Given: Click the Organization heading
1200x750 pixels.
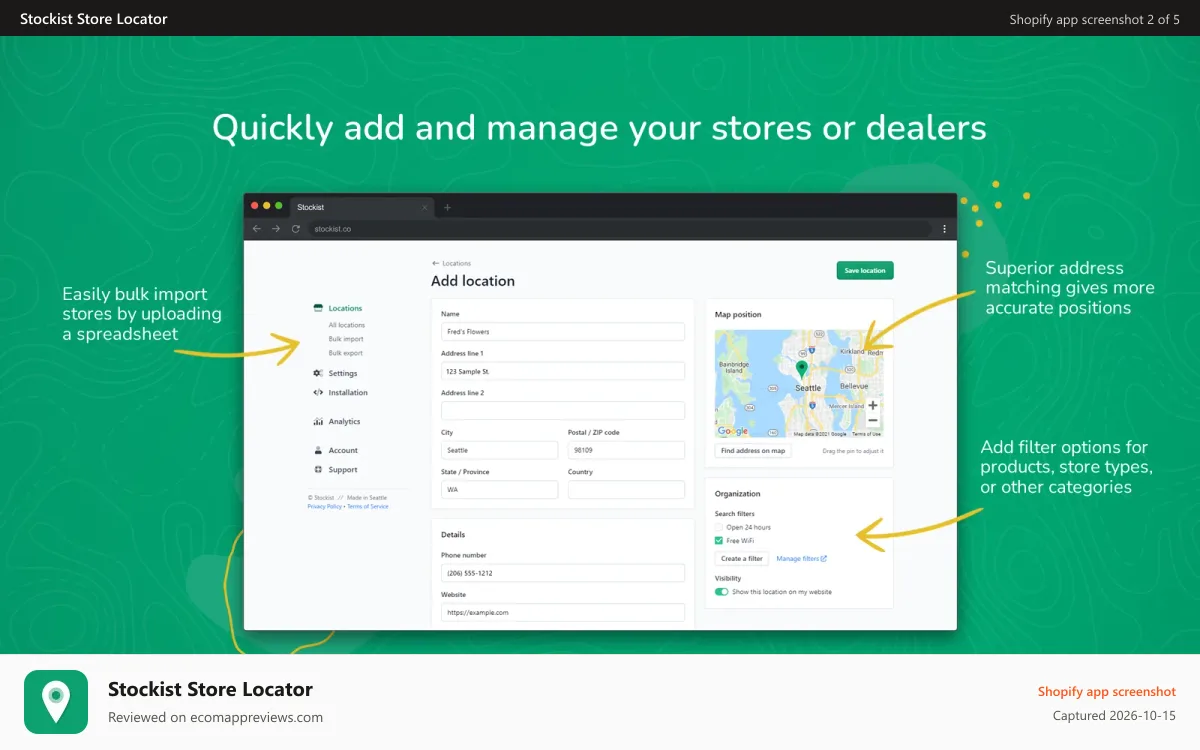Looking at the screenshot, I should [x=738, y=494].
